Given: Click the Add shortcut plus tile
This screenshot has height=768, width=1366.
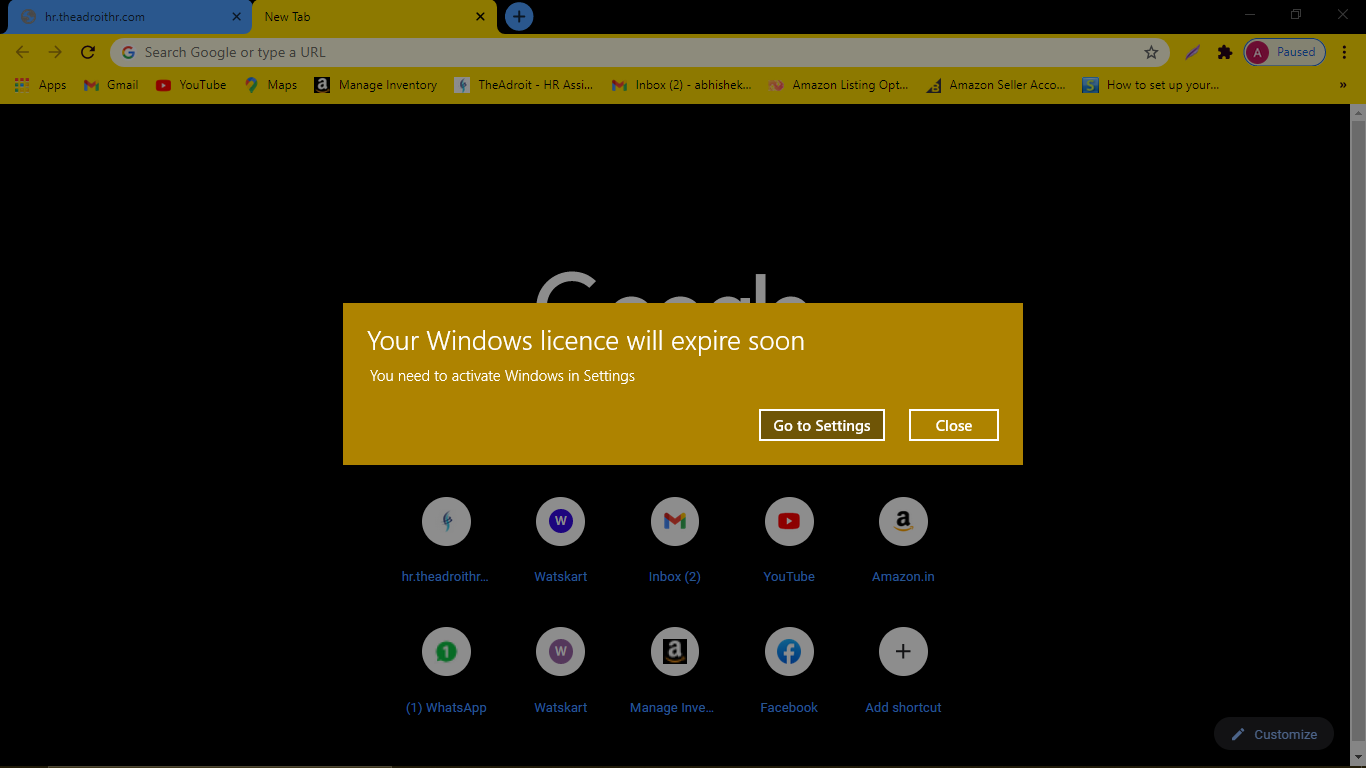Looking at the screenshot, I should (903, 670).
